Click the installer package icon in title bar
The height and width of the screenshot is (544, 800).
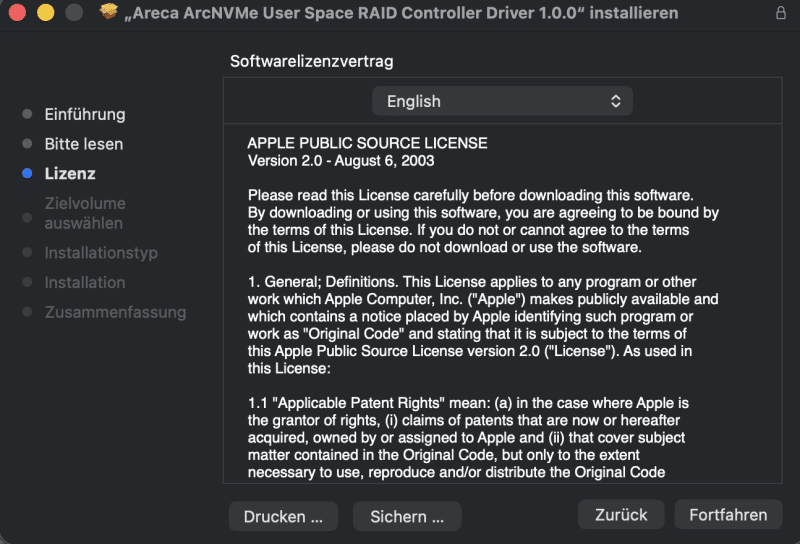pos(108,11)
